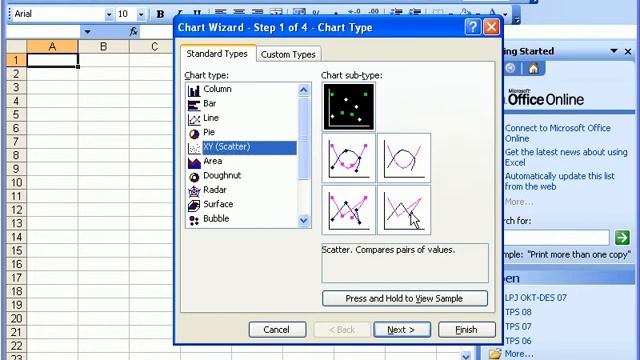Select scatter with smoothed lines and markers
Image resolution: width=640 pixels, height=360 pixels.
(349, 158)
